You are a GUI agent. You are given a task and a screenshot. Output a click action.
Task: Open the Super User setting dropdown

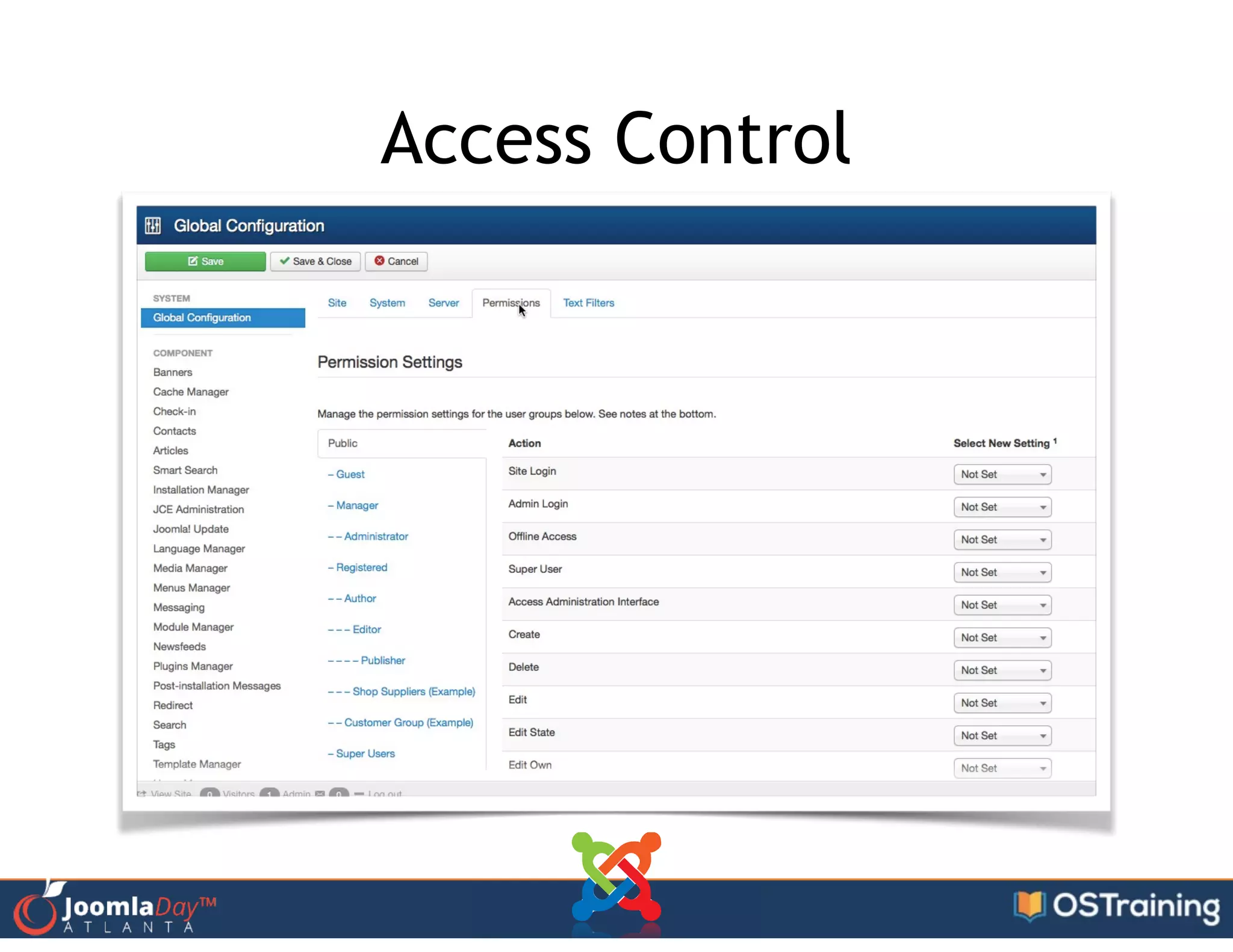[1002, 572]
